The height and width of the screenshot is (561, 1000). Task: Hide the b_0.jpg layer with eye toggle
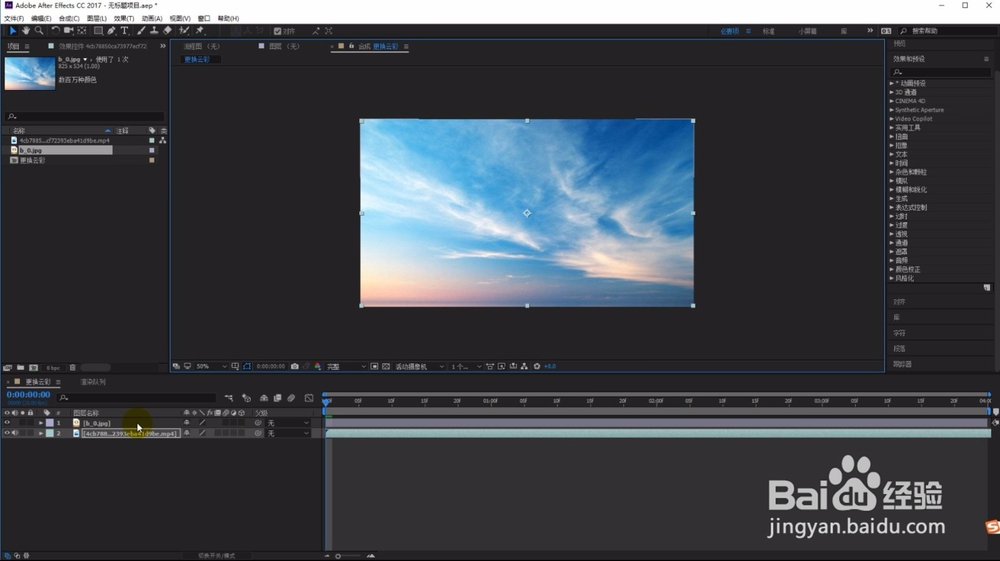coord(7,423)
